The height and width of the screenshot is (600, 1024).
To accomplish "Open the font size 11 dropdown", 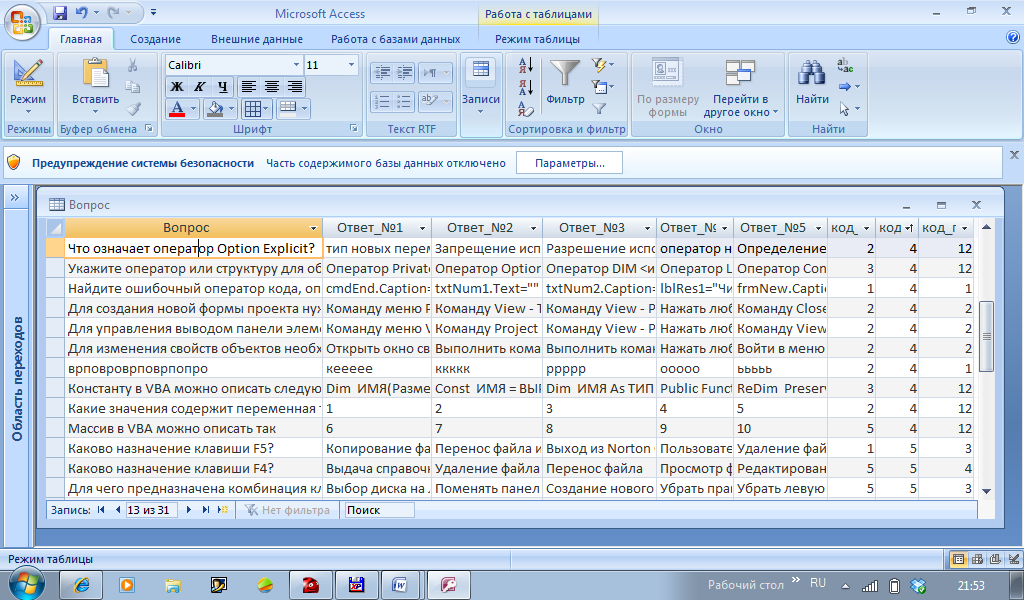I will 351,65.
